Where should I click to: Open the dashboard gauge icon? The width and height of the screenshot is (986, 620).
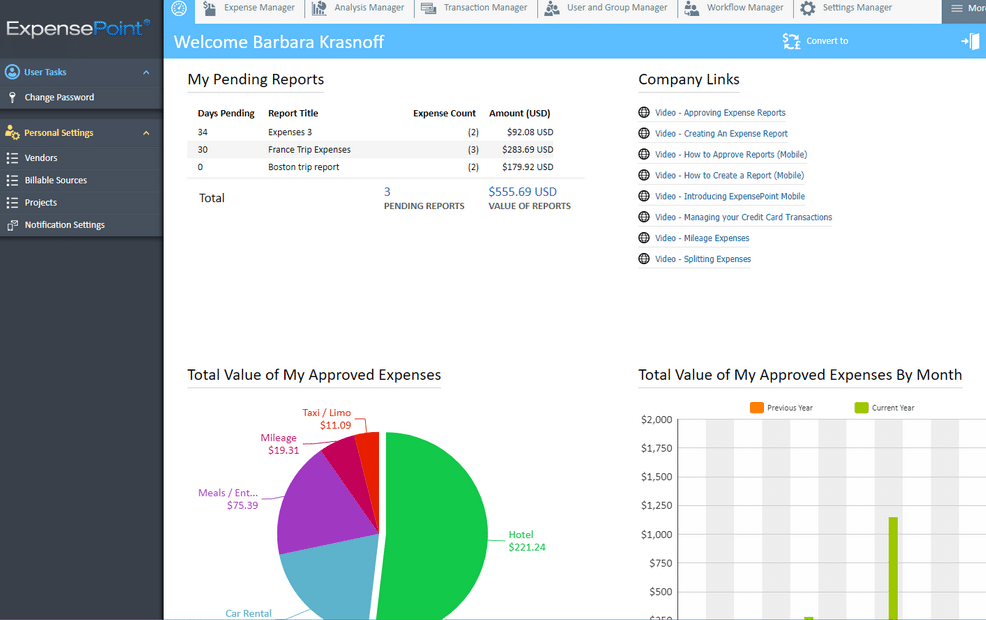click(x=179, y=8)
